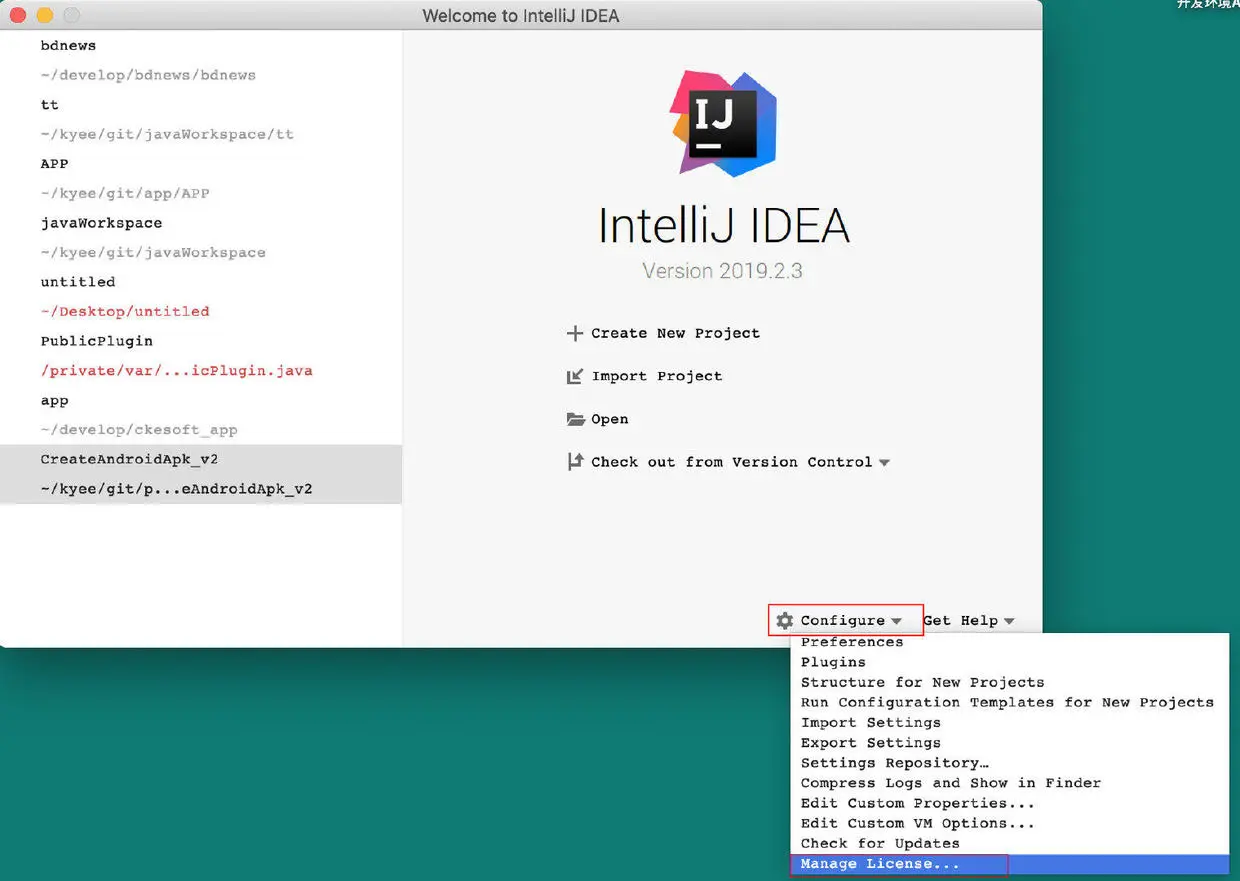Click the folder icon beside Open
The width and height of the screenshot is (1240, 881).
(575, 419)
